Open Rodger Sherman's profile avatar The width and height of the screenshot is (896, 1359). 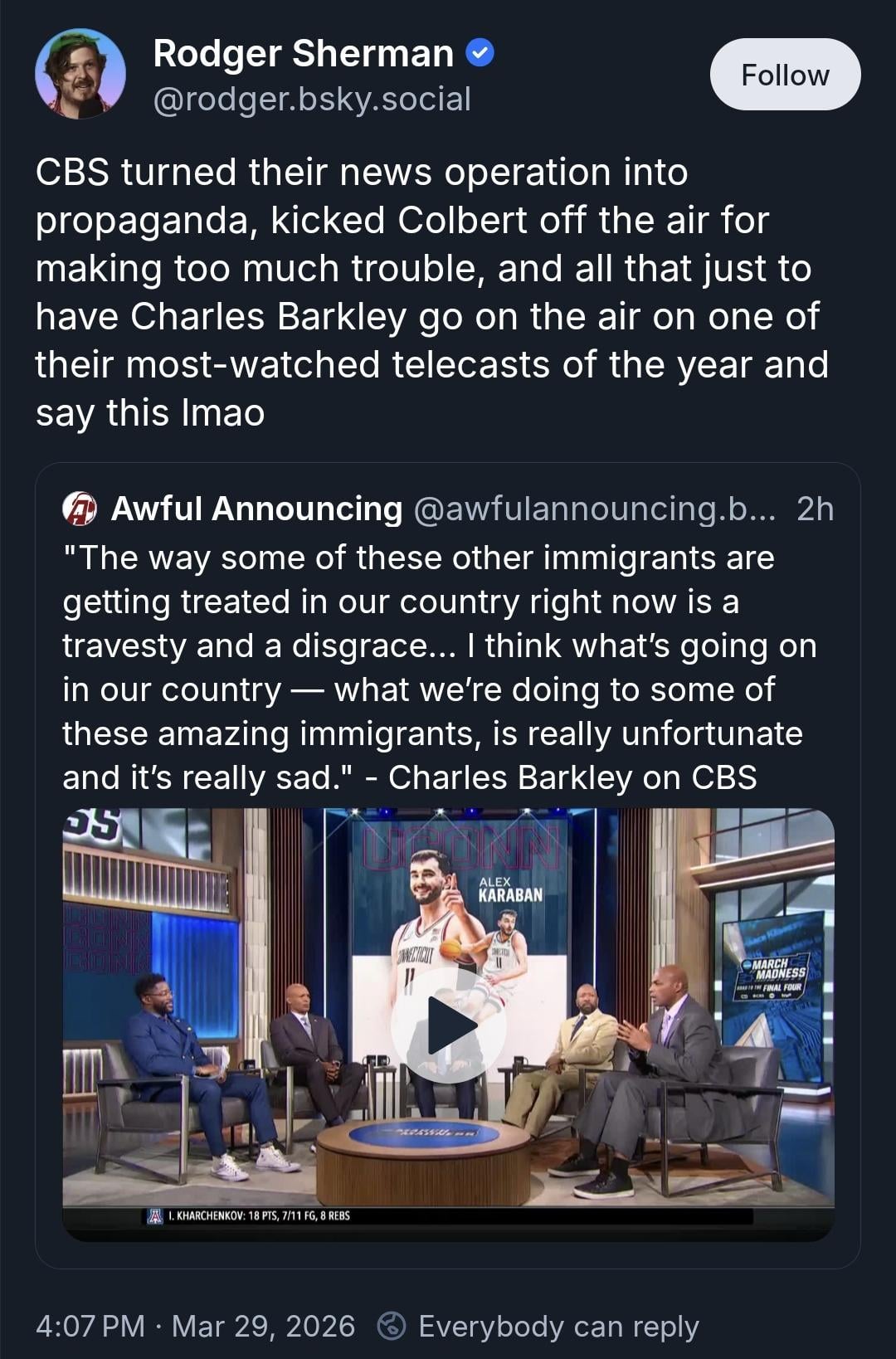point(80,74)
